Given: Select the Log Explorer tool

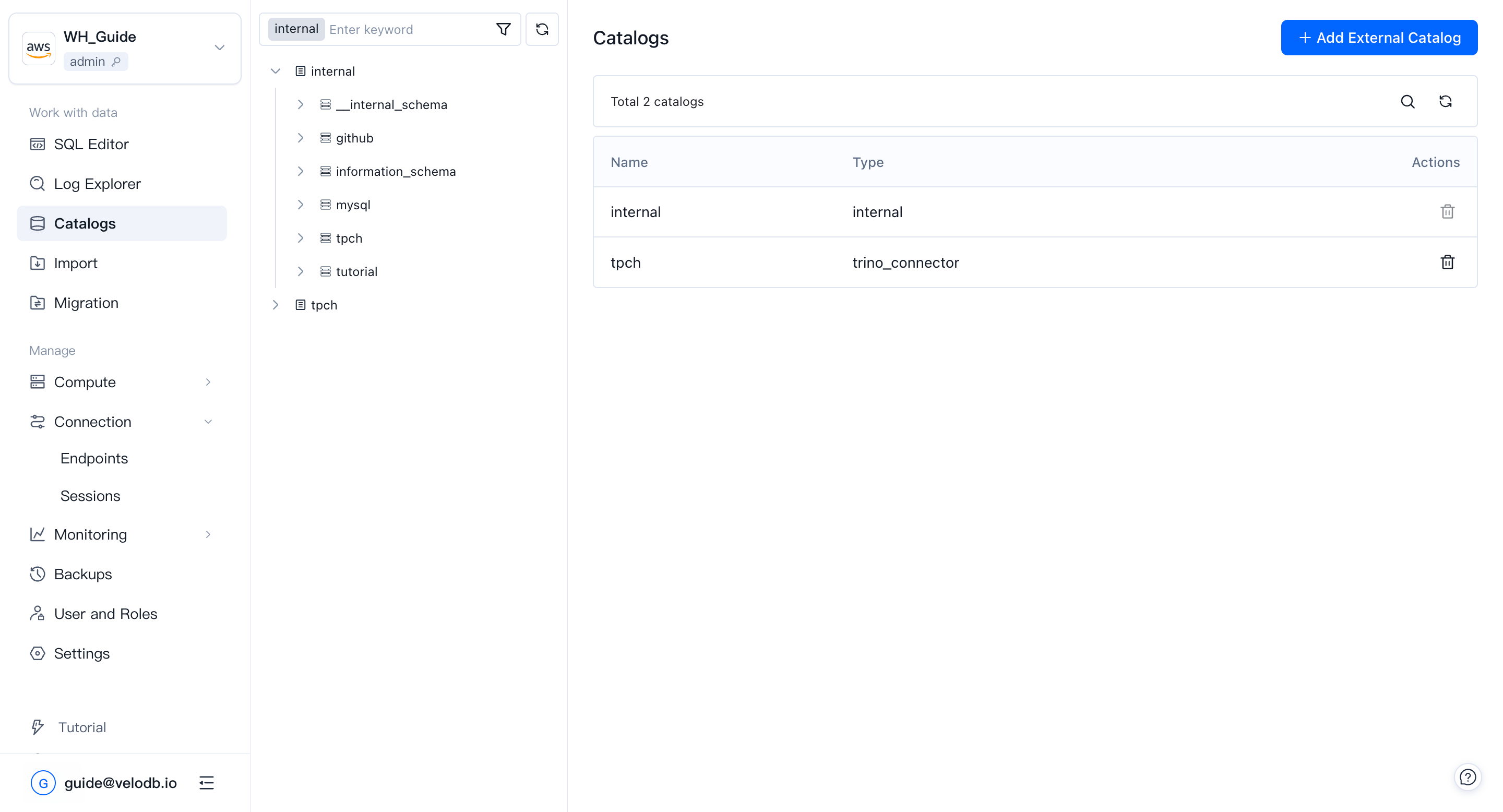Looking at the screenshot, I should tap(97, 184).
